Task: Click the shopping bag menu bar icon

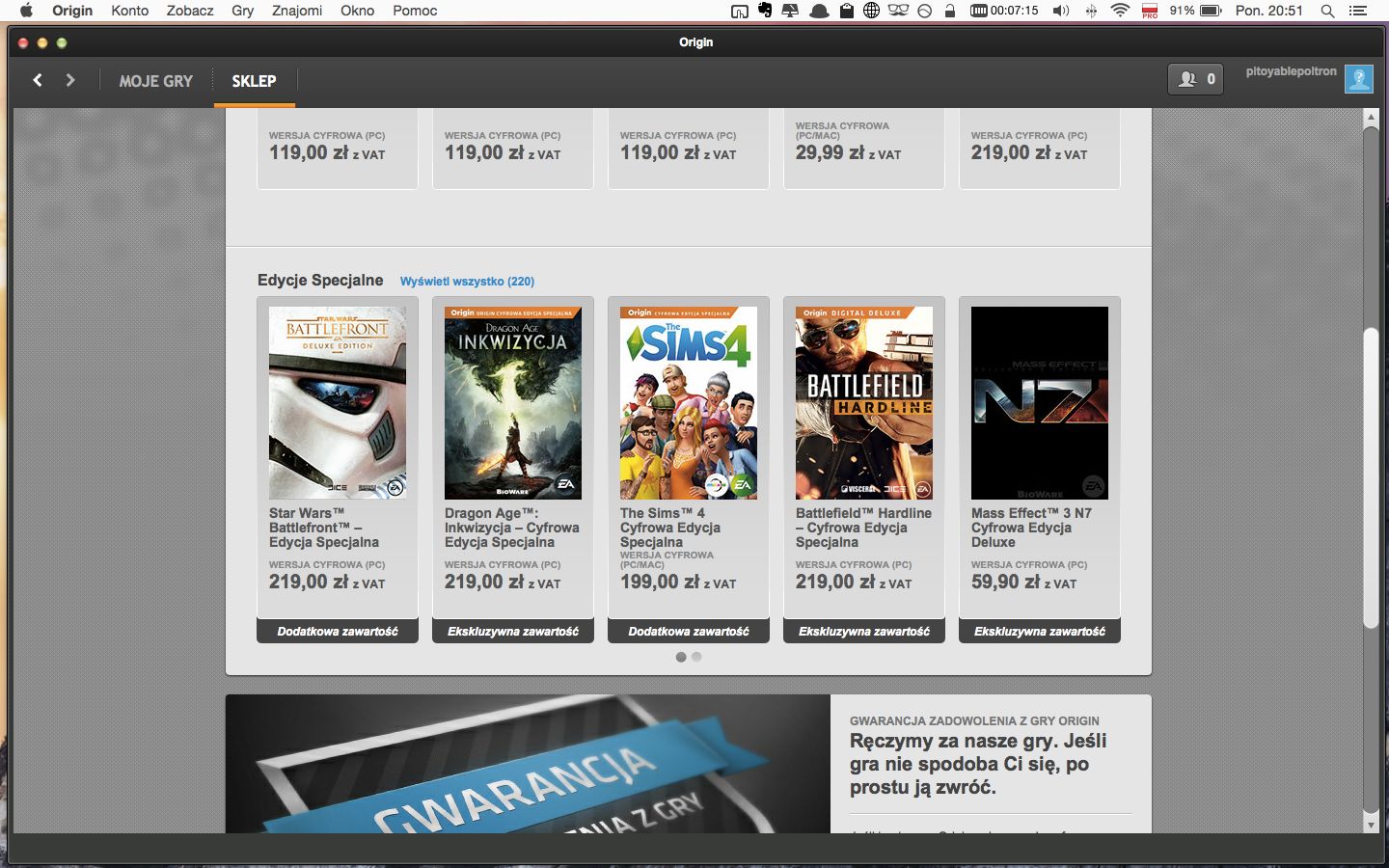Action: (x=846, y=11)
